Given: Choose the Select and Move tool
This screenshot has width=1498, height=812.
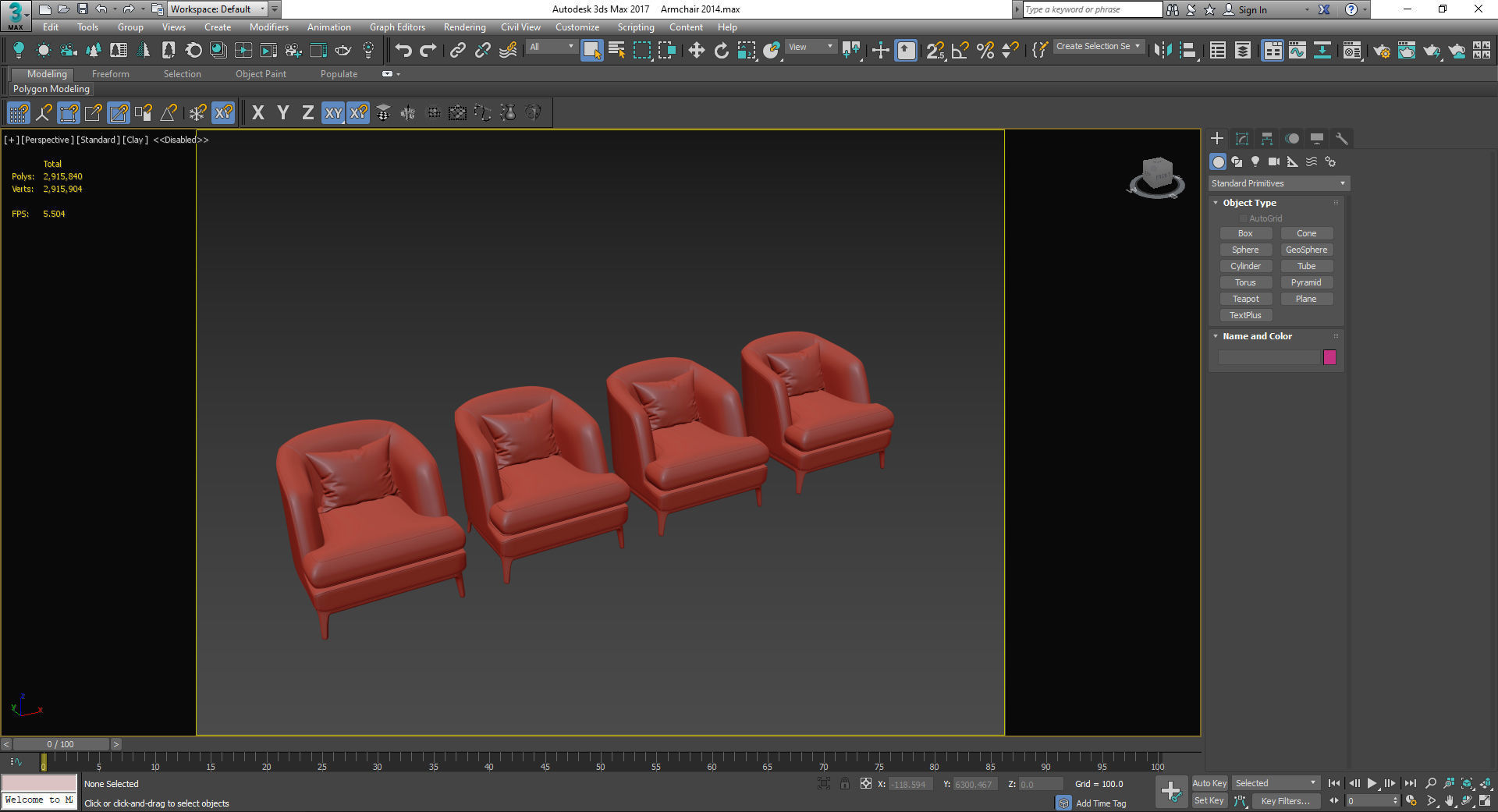Looking at the screenshot, I should click(x=696, y=51).
